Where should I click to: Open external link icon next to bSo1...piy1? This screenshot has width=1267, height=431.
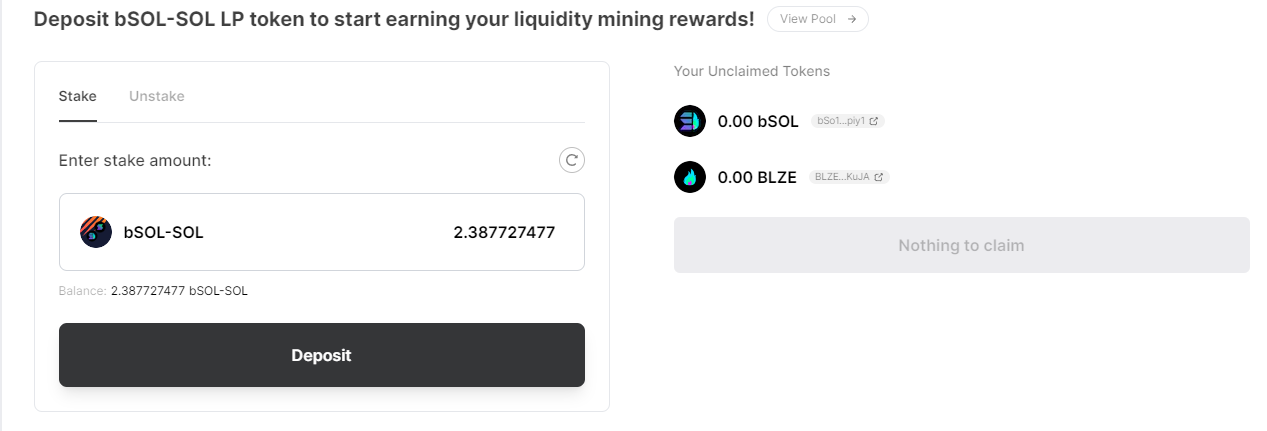tap(874, 121)
